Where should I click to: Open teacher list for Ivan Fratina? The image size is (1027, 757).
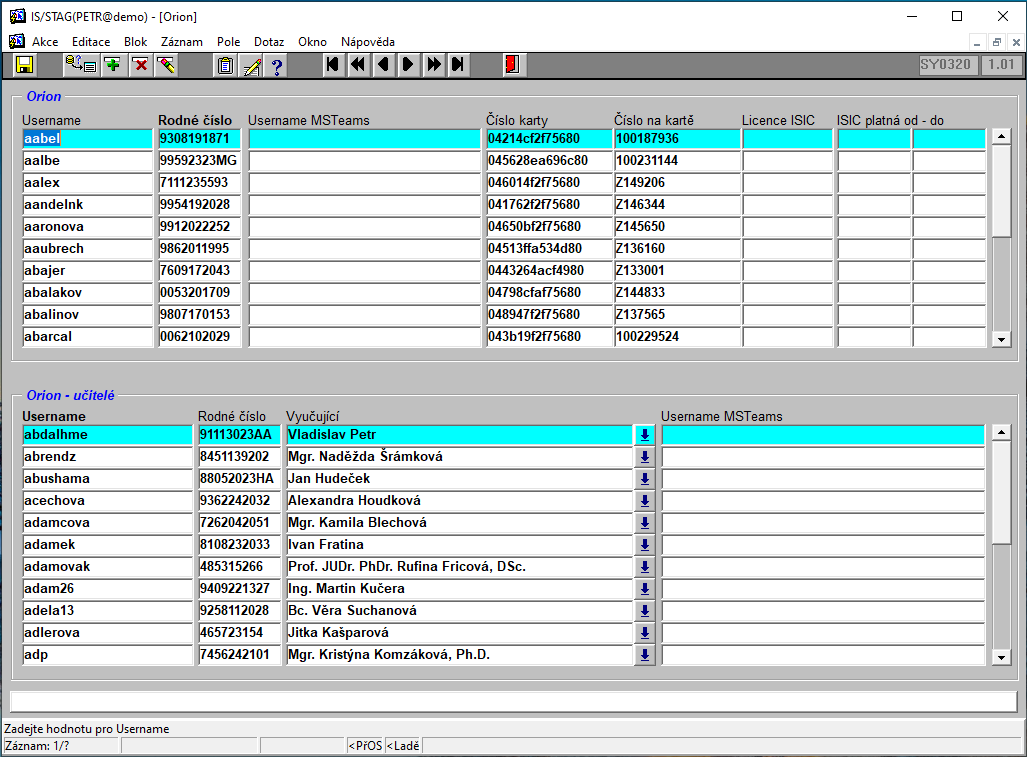tap(644, 545)
